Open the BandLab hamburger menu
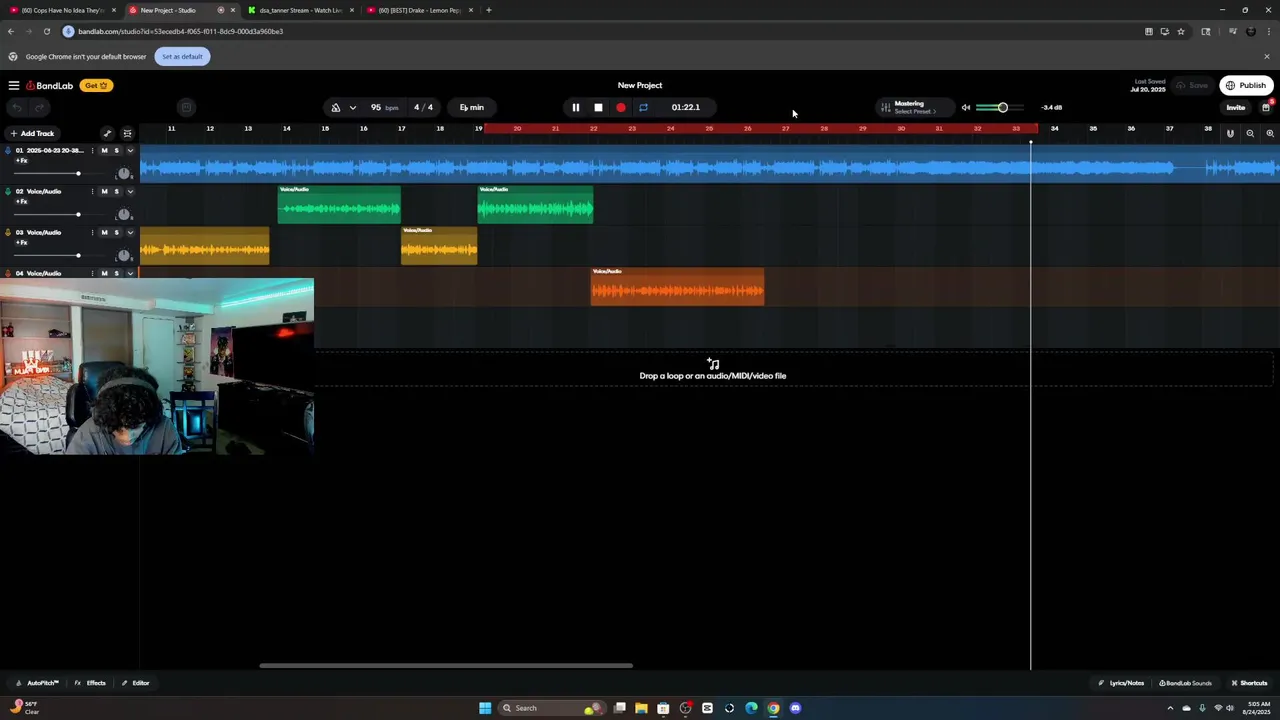Image resolution: width=1280 pixels, height=720 pixels. [14, 86]
